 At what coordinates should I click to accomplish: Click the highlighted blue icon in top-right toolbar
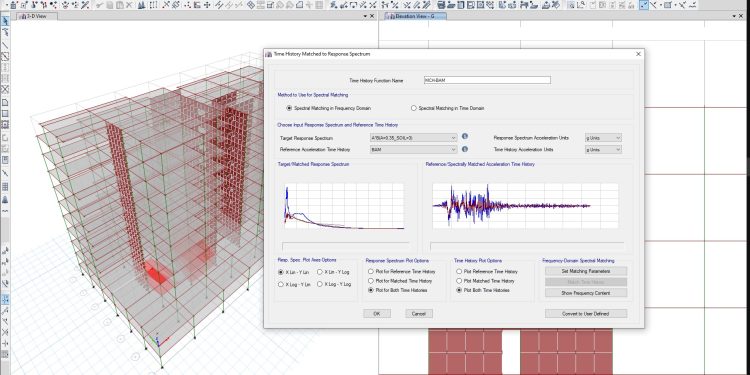(x=644, y=5)
